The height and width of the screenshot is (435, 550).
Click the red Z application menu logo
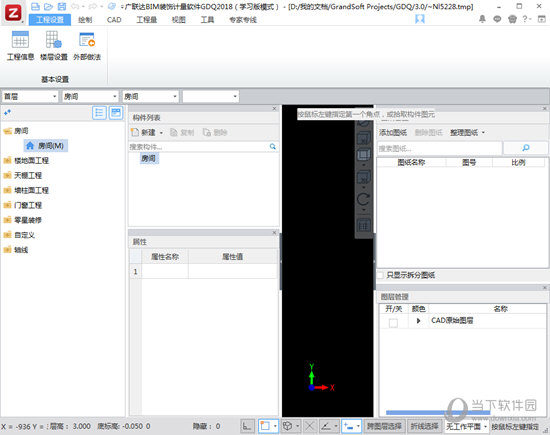tap(13, 13)
